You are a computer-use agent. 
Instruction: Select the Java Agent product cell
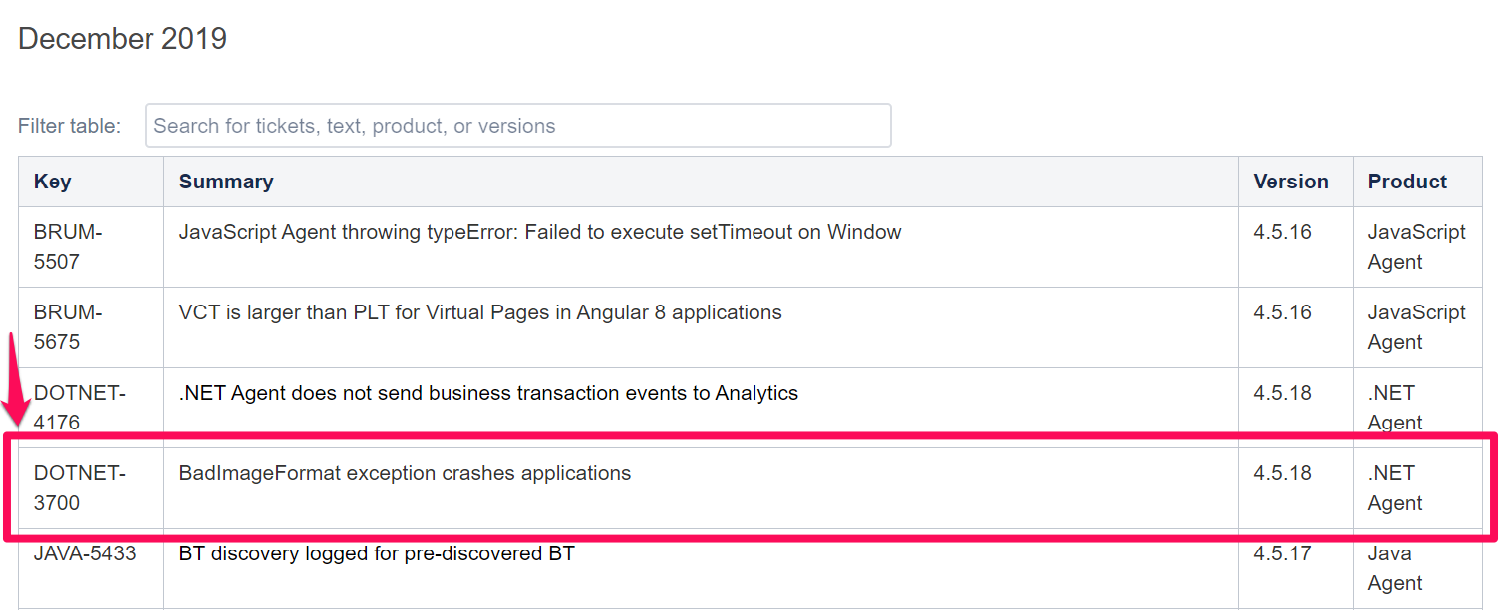1395,568
